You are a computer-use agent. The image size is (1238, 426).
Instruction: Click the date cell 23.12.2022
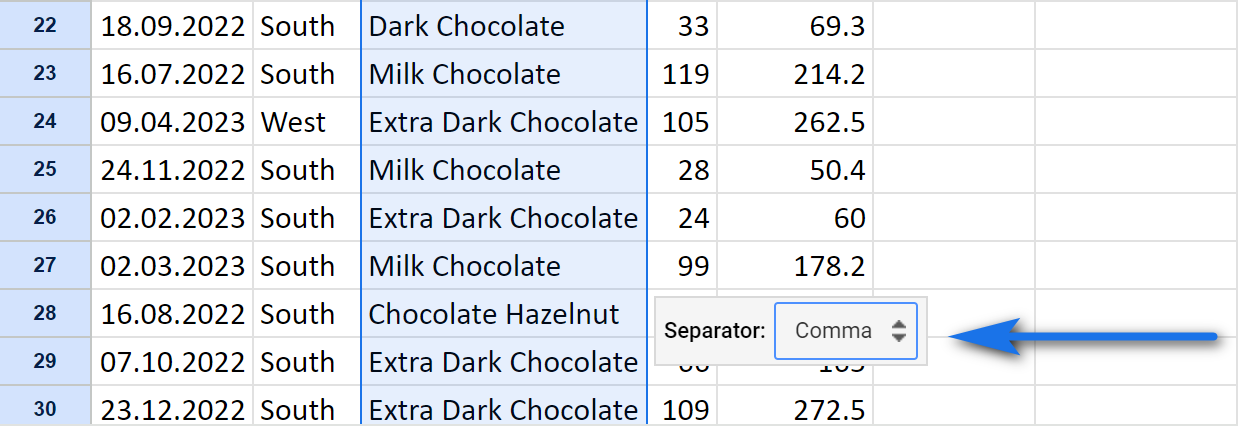[x=172, y=408]
